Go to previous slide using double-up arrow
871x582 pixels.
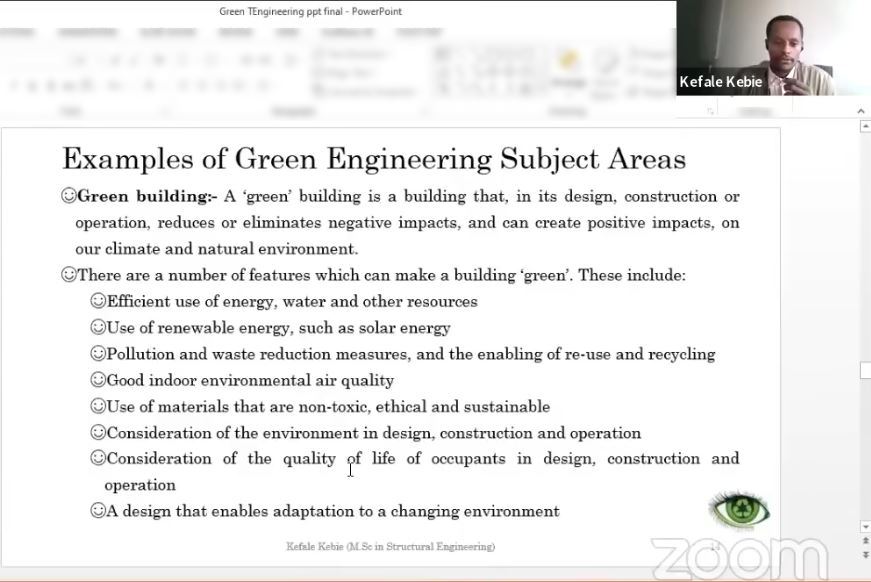(865, 540)
